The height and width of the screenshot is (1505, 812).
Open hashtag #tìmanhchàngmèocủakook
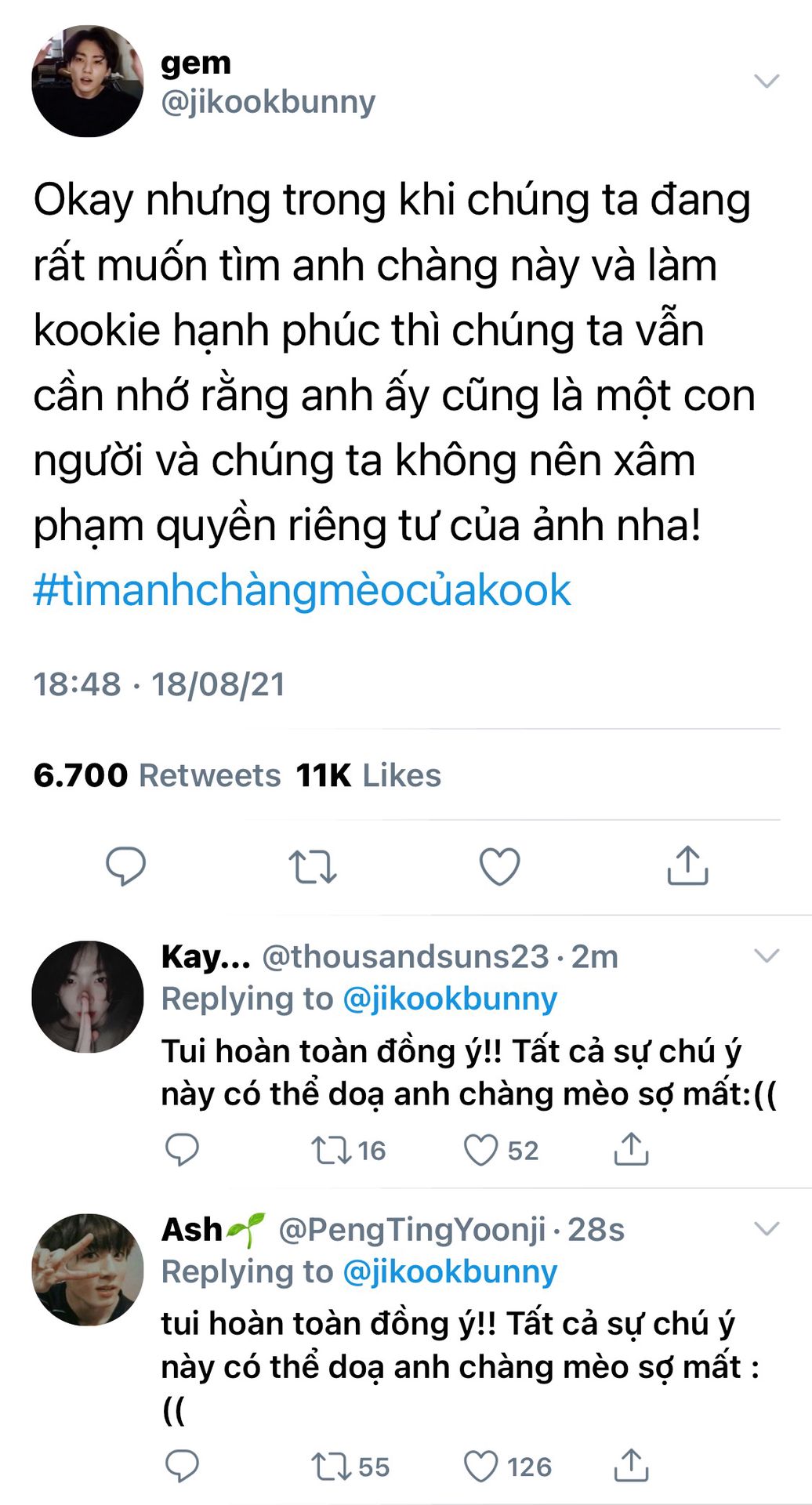(x=302, y=589)
